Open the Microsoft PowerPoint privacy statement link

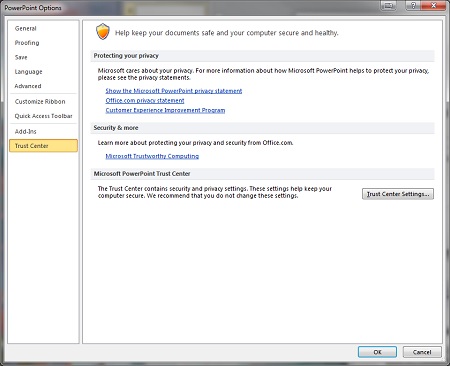pos(174,91)
